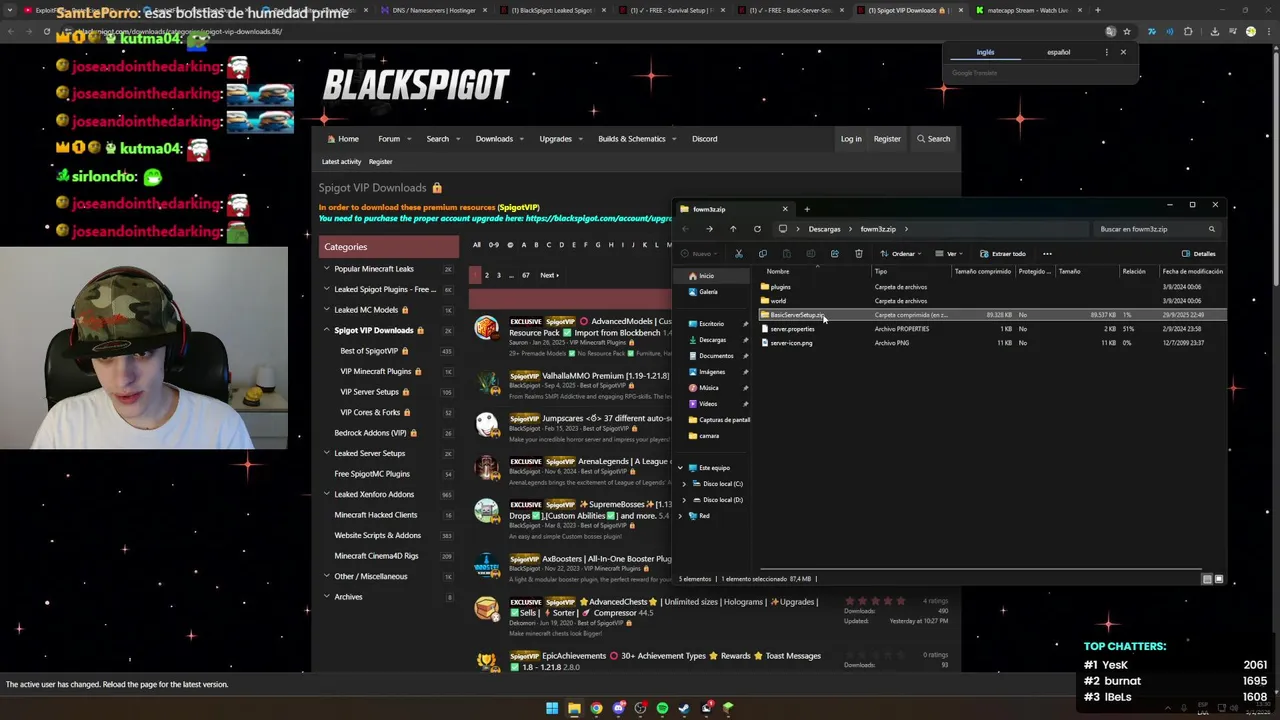Toggle the Detalles pane in Explorer
Screen dimensions: 1280x720
(1199, 254)
